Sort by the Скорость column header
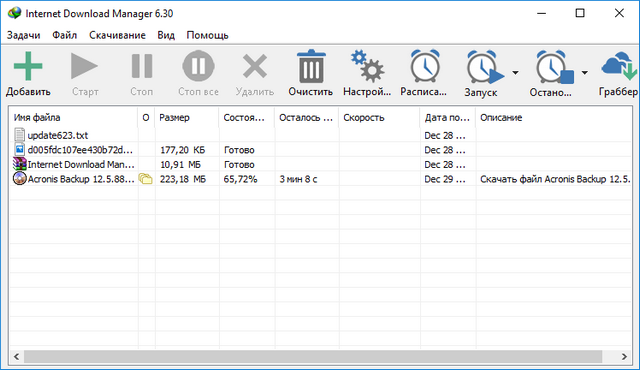 tap(379, 117)
